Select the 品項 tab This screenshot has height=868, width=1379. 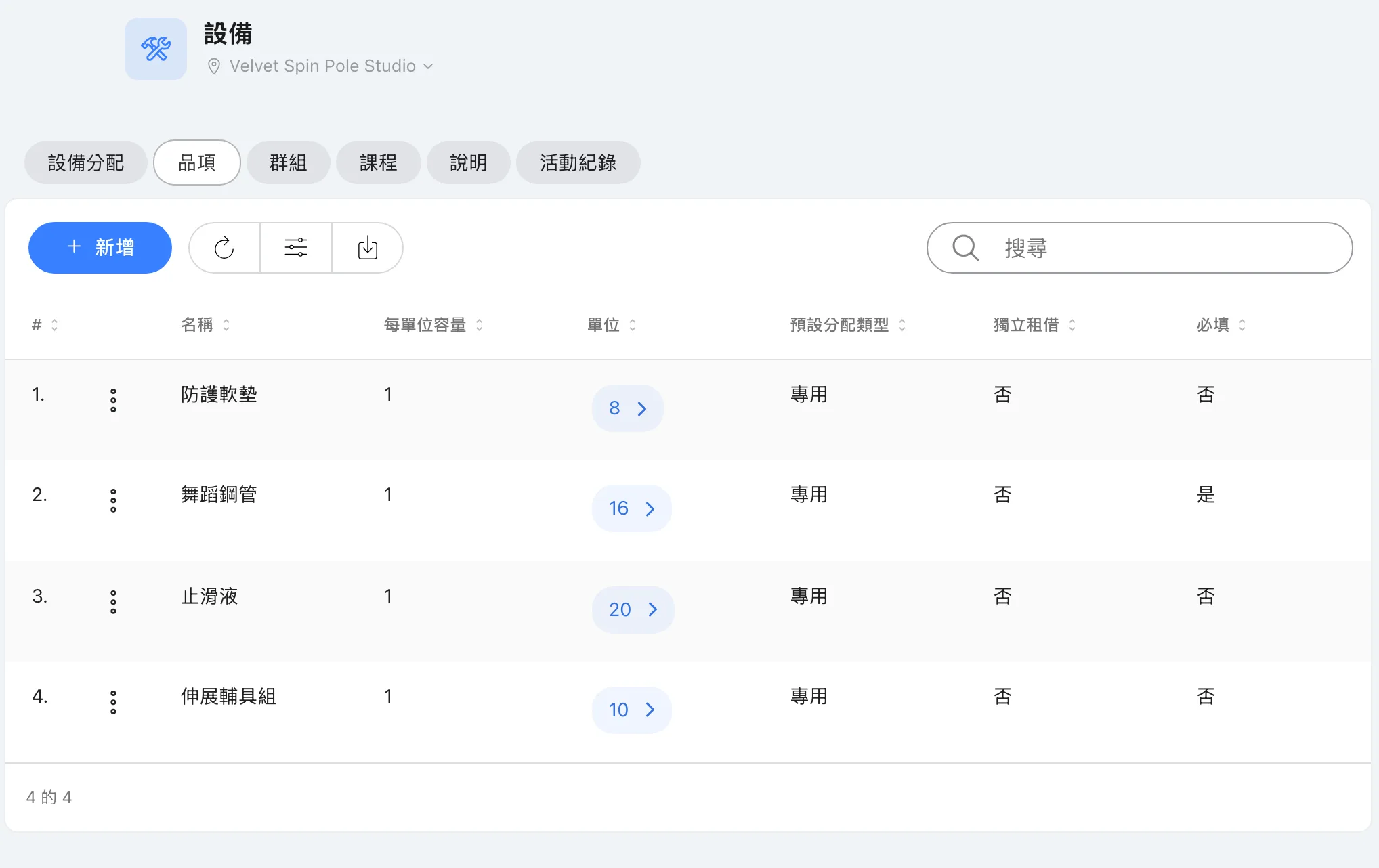[x=197, y=162]
